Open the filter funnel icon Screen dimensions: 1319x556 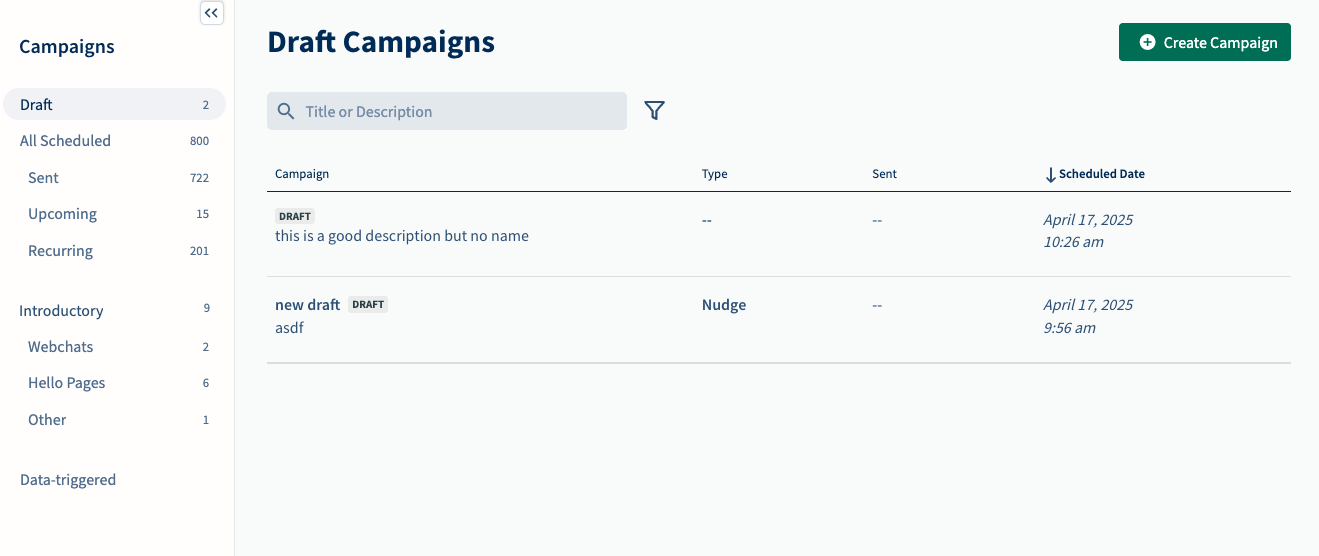tap(654, 111)
